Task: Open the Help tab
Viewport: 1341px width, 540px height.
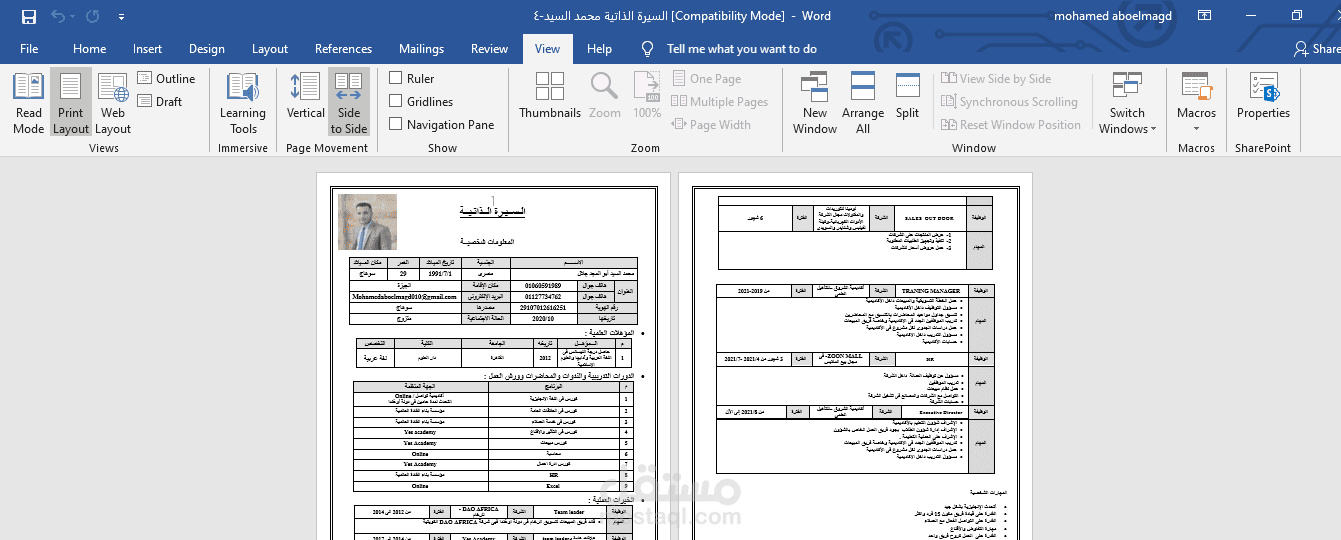Action: click(x=599, y=49)
